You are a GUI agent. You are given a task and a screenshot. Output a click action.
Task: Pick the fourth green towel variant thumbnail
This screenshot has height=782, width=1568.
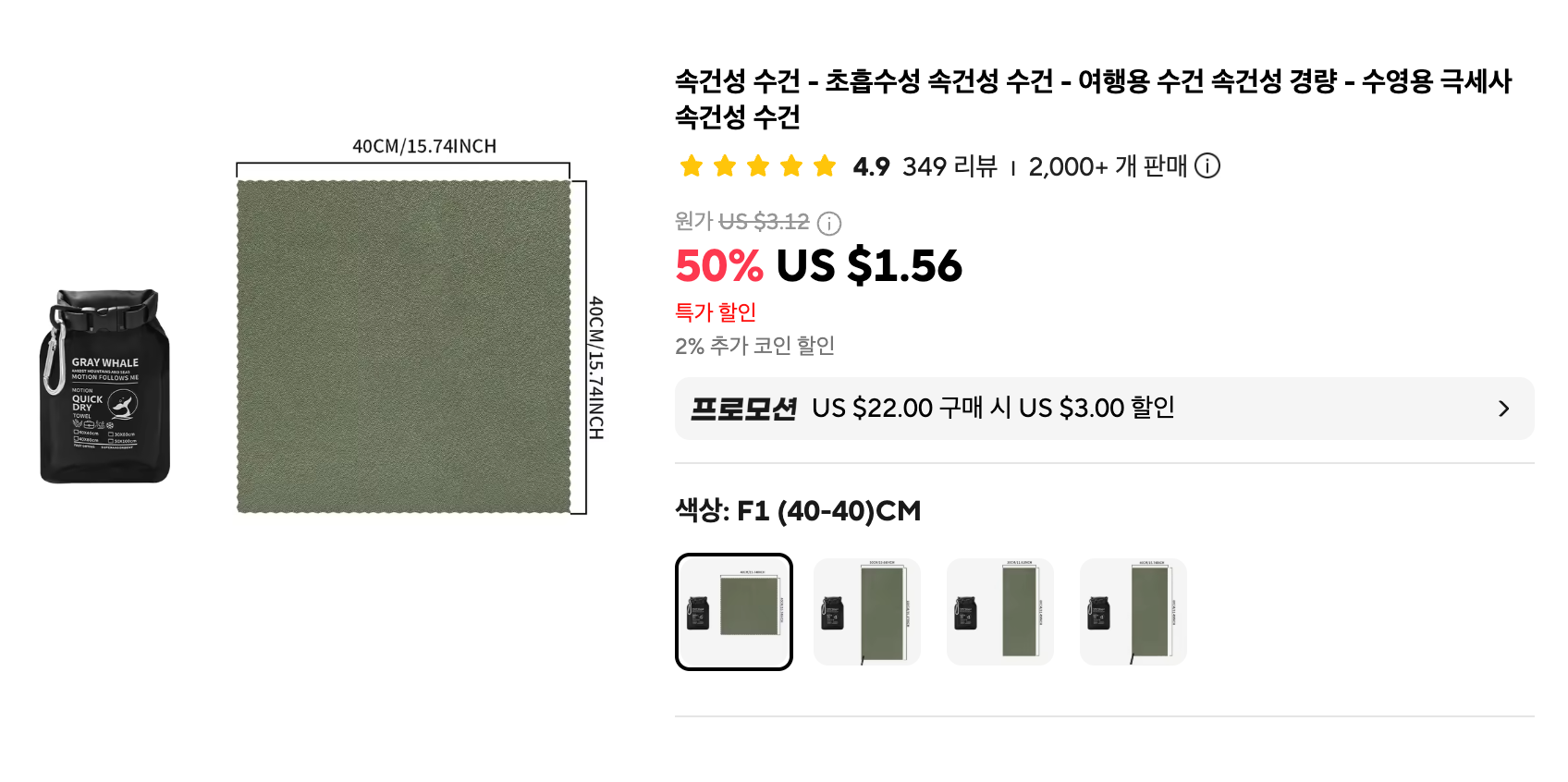(1133, 612)
